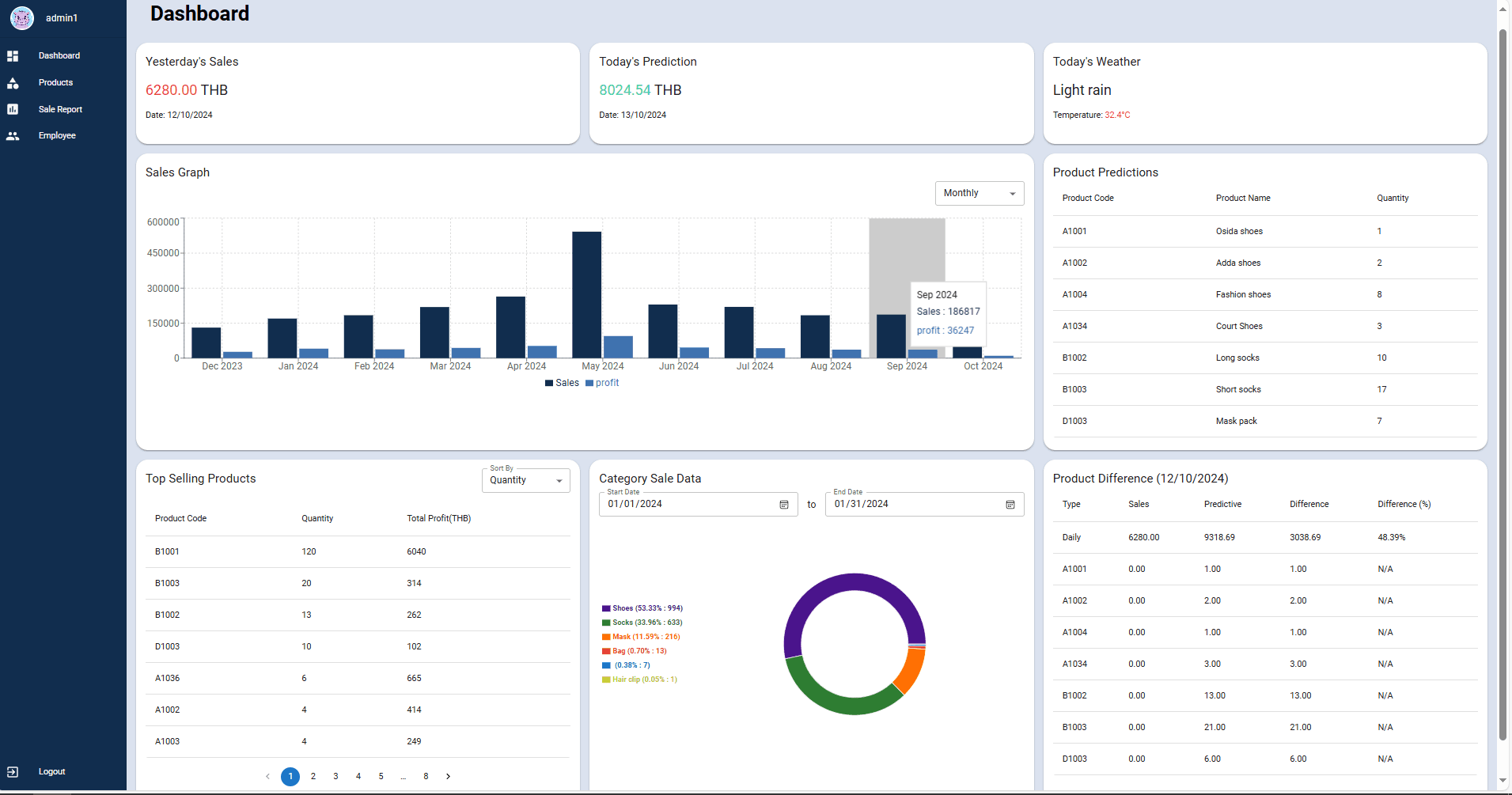1512x795 pixels.
Task: Click product code A1036 in top selling table
Action: click(167, 679)
